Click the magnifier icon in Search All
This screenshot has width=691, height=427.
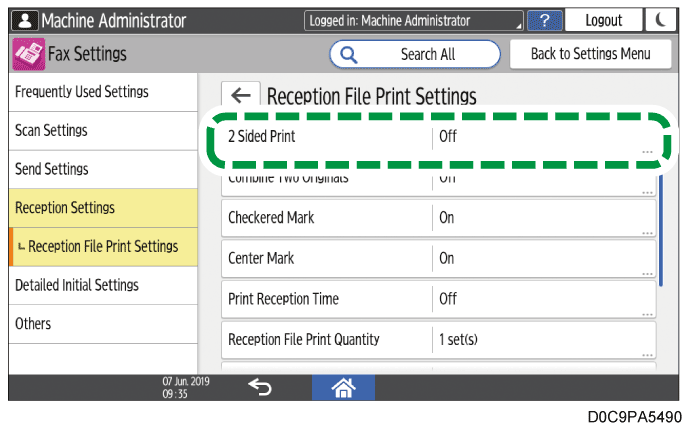click(351, 54)
